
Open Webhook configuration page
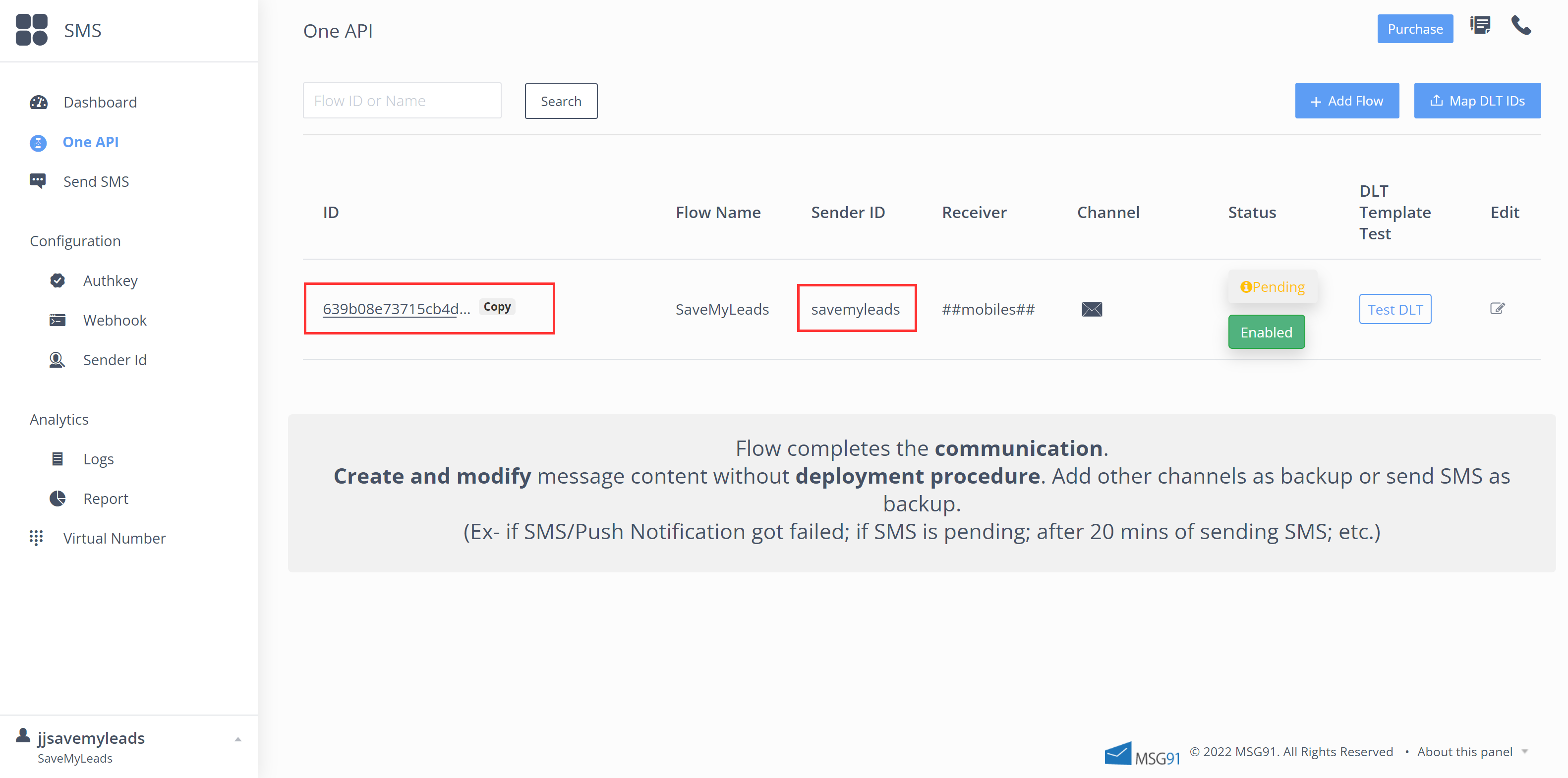[115, 320]
